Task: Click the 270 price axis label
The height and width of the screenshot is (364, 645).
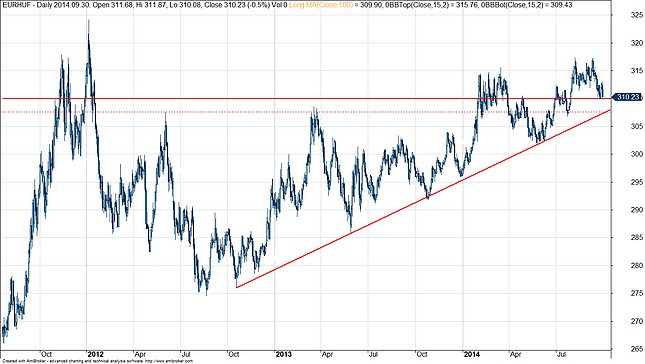Action: click(x=636, y=321)
